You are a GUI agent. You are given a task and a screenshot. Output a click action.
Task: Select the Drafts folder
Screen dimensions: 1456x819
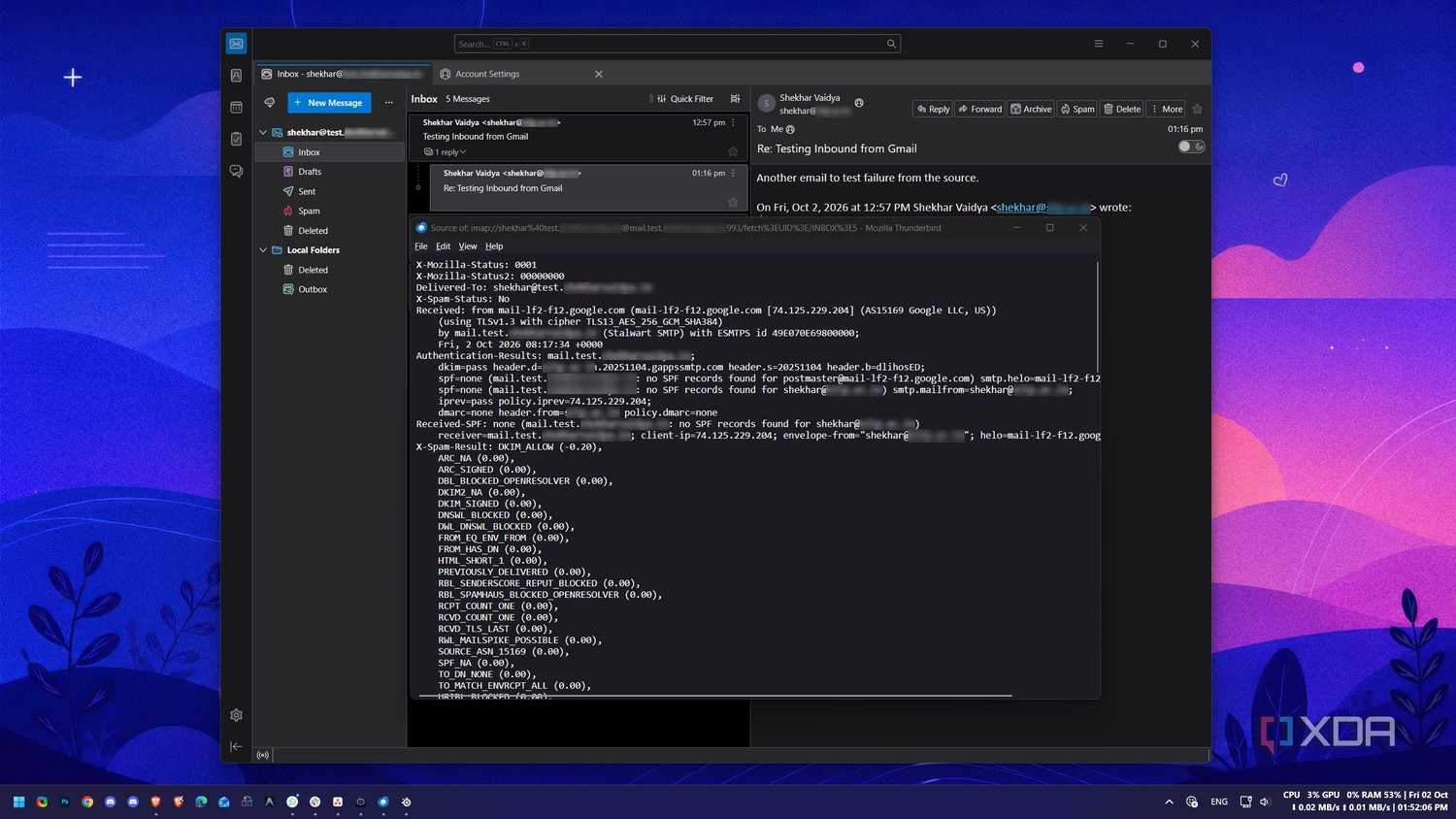coord(329,172)
